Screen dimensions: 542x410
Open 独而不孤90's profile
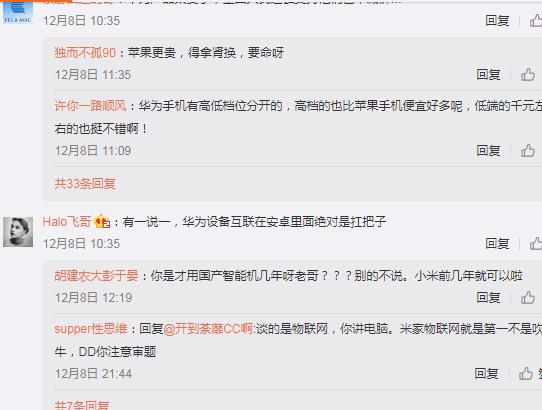click(x=85, y=53)
